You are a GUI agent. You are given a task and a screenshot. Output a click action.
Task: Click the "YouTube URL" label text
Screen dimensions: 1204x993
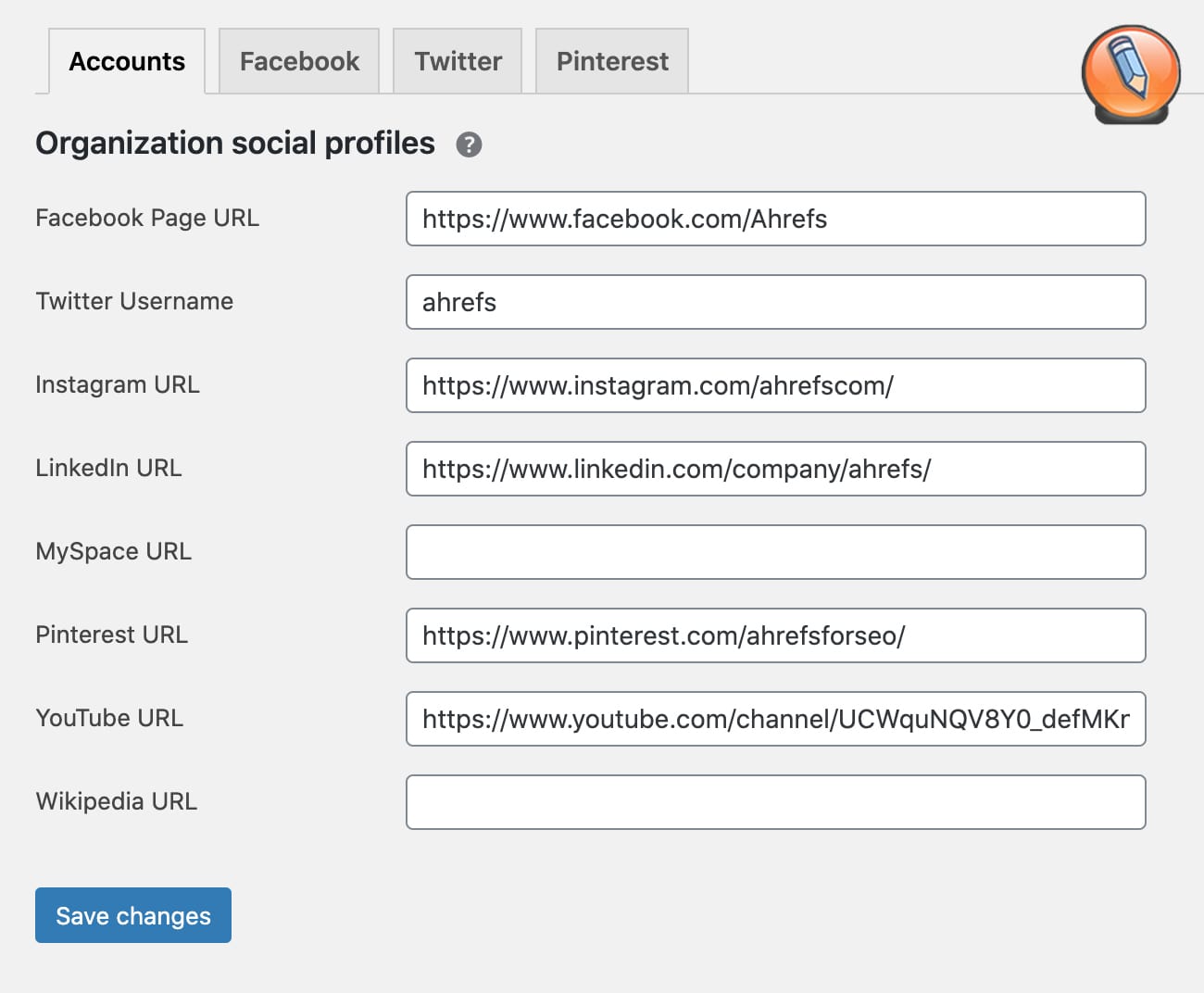[x=109, y=718]
